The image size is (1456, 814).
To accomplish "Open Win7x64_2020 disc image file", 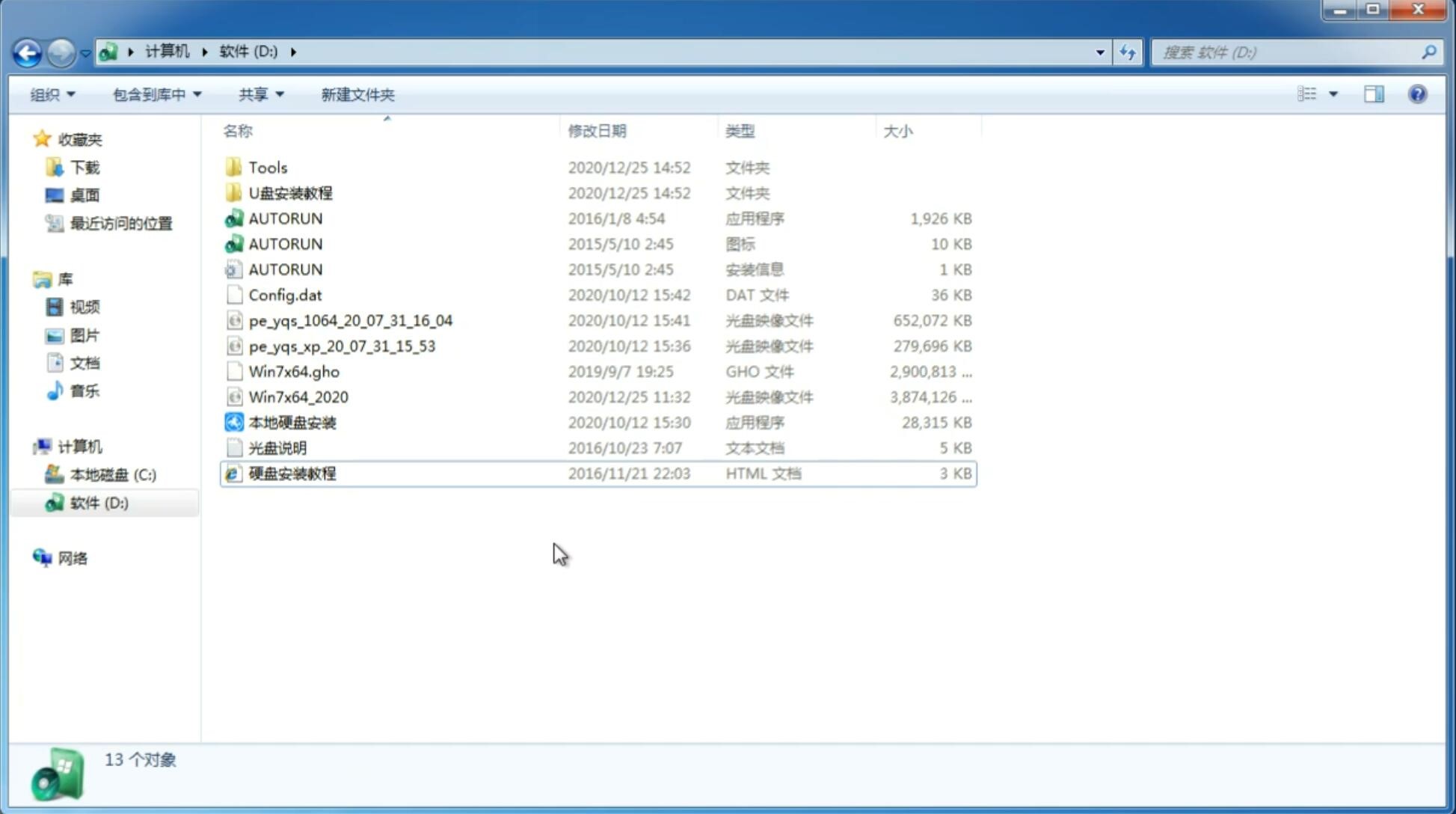I will click(x=299, y=396).
